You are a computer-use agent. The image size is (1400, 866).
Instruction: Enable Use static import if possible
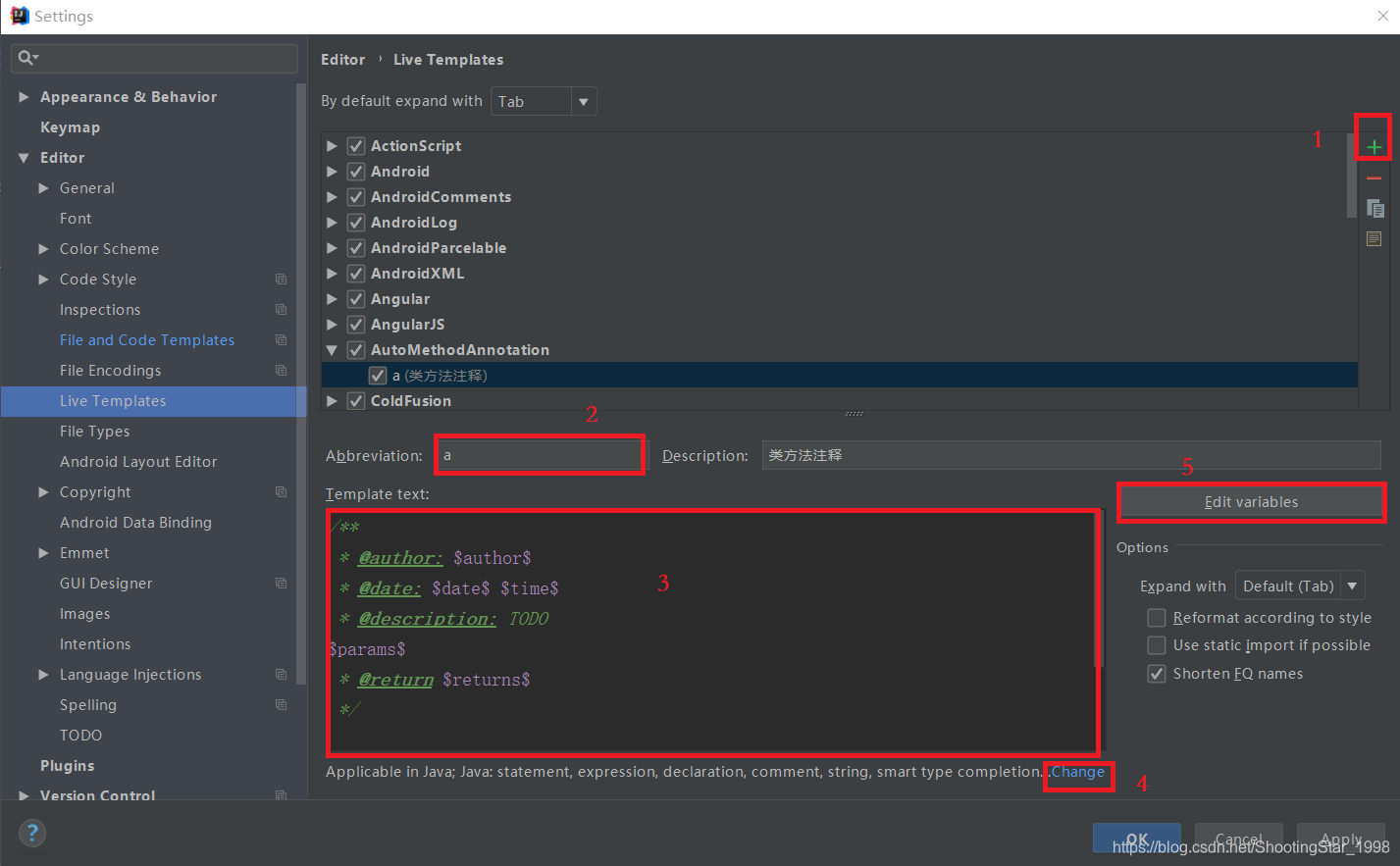(x=1157, y=645)
